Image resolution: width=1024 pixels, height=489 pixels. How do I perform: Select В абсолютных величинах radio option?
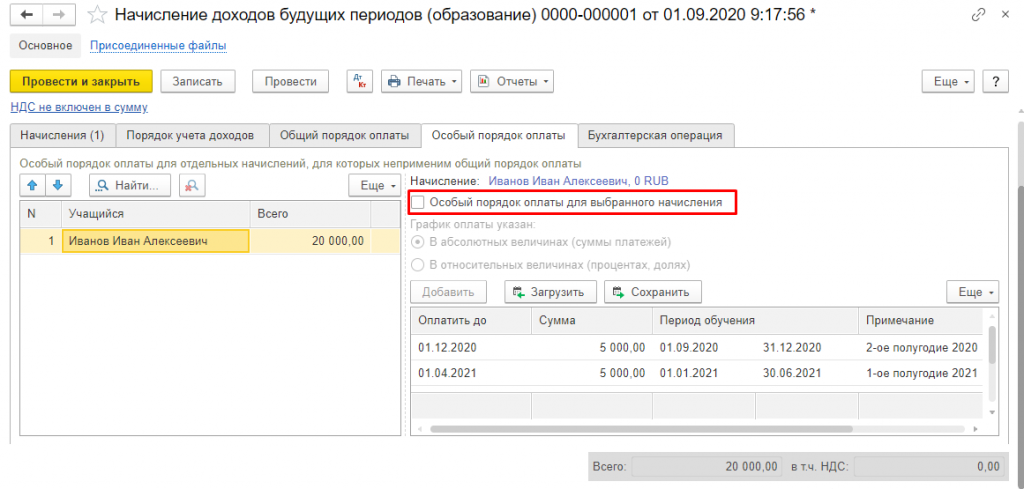pos(418,242)
